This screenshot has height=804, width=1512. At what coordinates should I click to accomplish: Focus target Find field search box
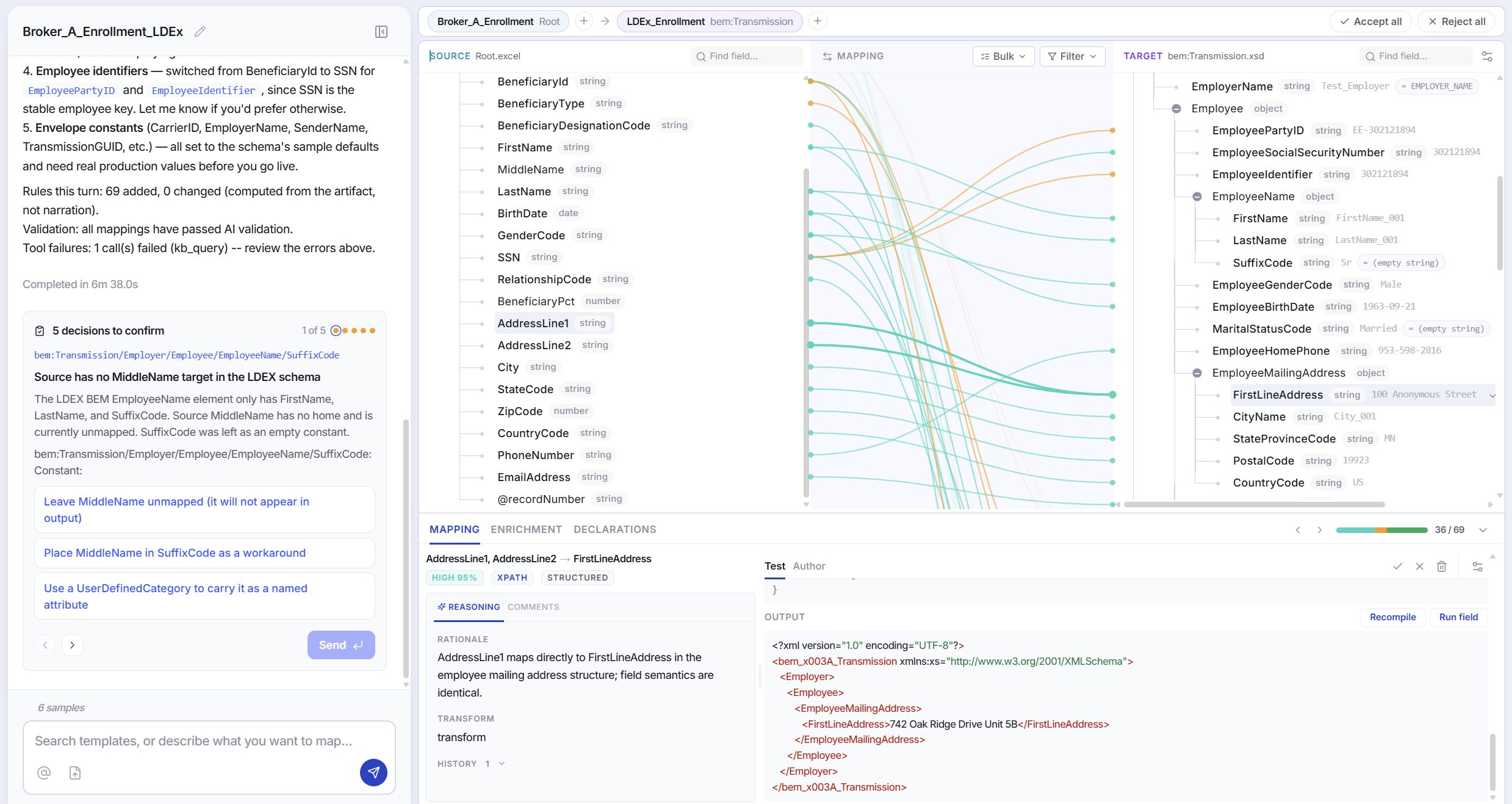click(1416, 56)
